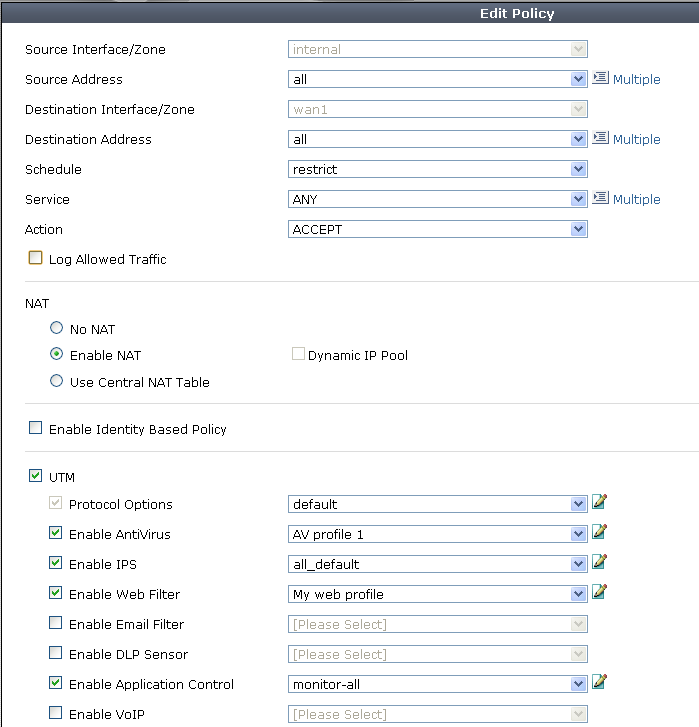Open the Service dropdown showing ANY
Viewport: 699px width, 727px height.
point(437,199)
